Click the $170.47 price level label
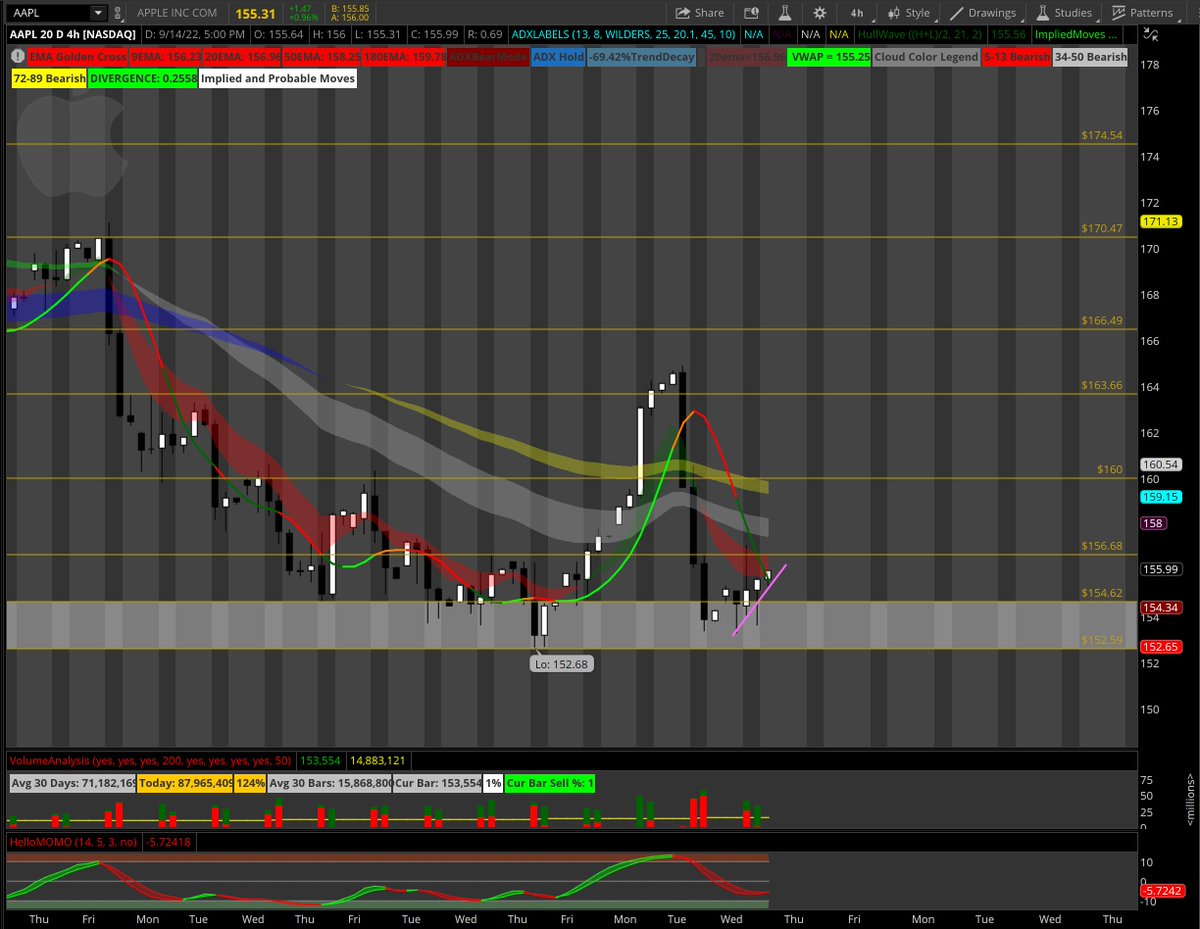Image resolution: width=1200 pixels, height=929 pixels. point(1102,228)
